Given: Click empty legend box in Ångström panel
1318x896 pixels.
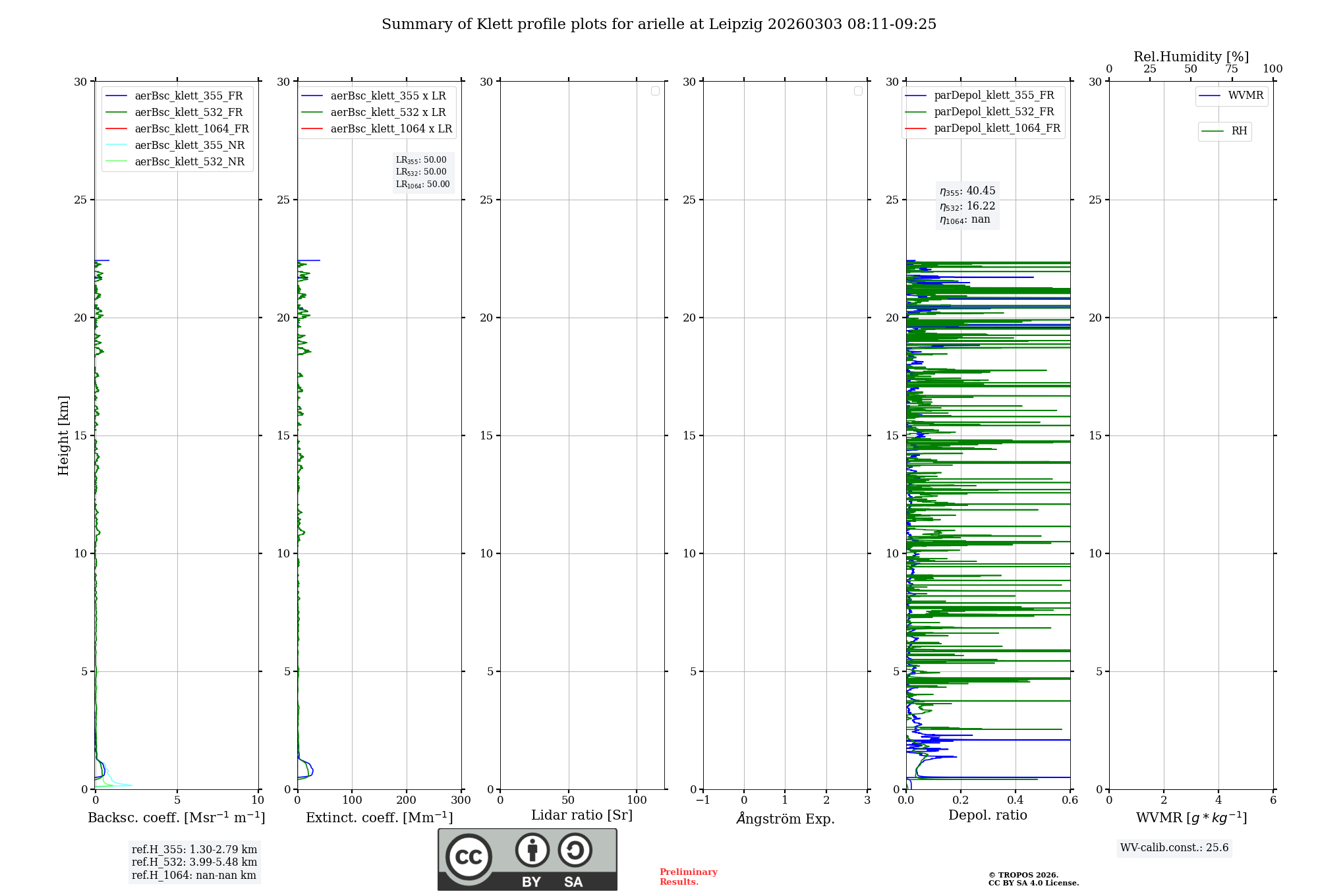Looking at the screenshot, I should (858, 91).
